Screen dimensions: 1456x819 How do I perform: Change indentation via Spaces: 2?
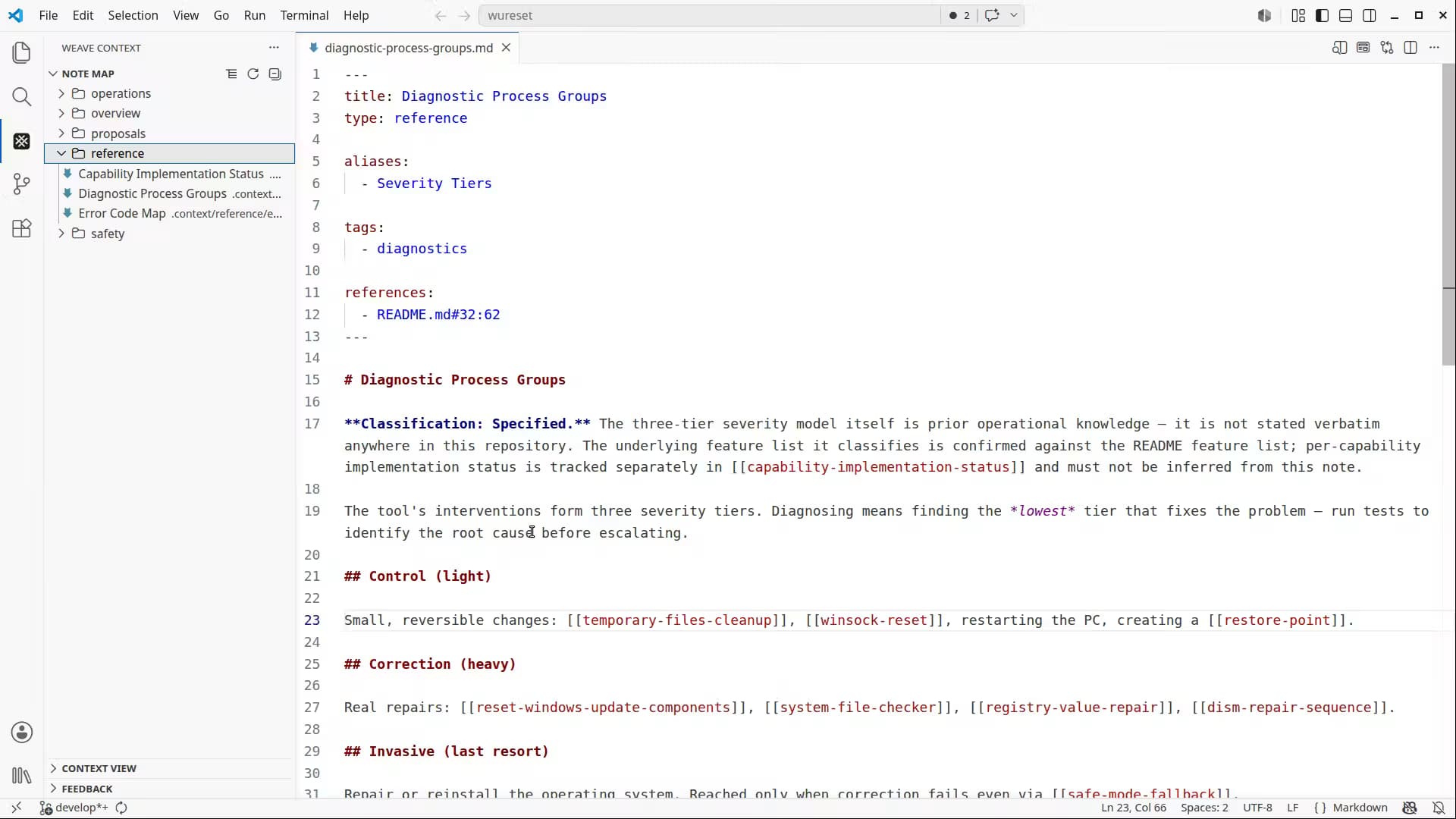pyautogui.click(x=1204, y=808)
